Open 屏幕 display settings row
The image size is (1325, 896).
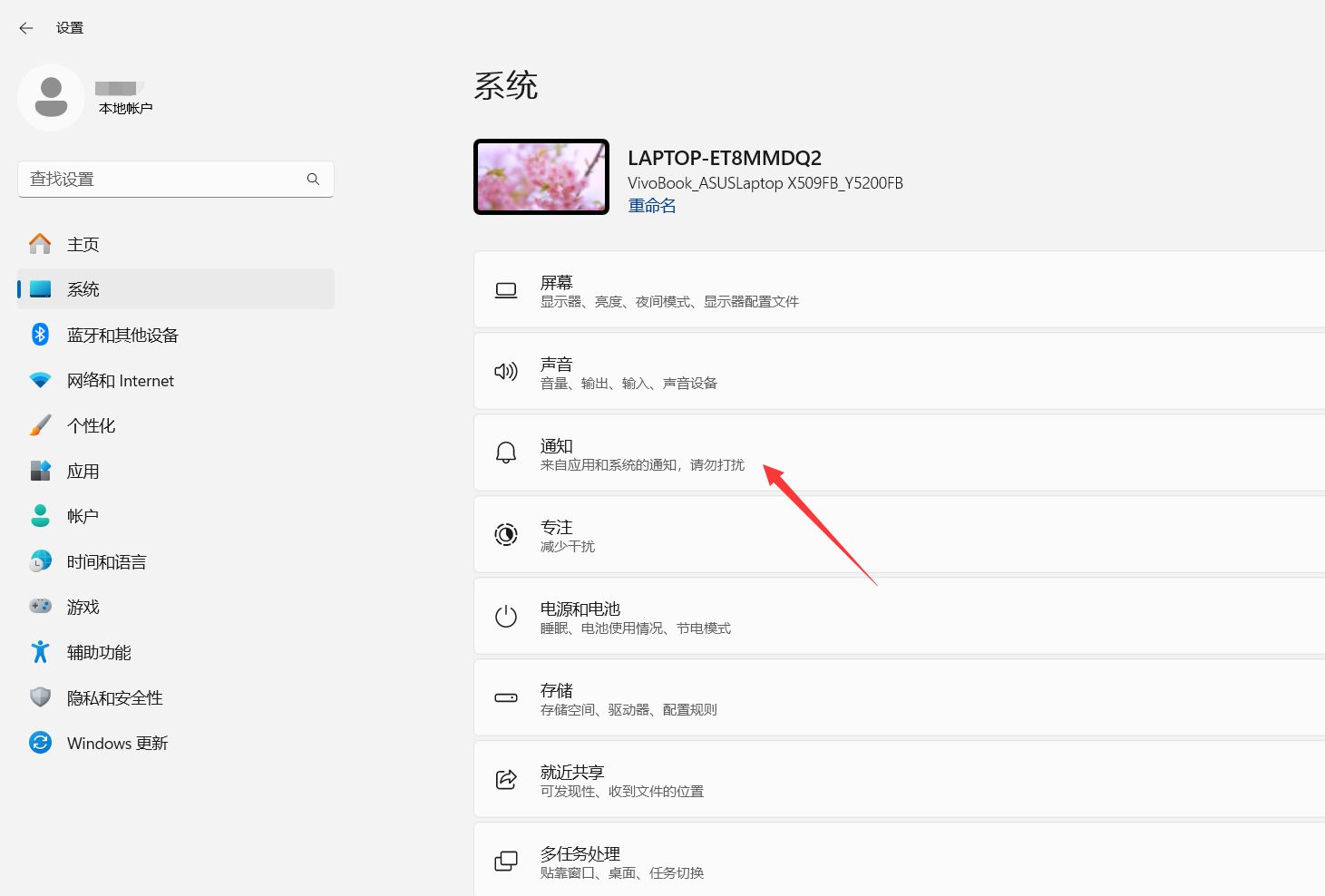click(899, 289)
